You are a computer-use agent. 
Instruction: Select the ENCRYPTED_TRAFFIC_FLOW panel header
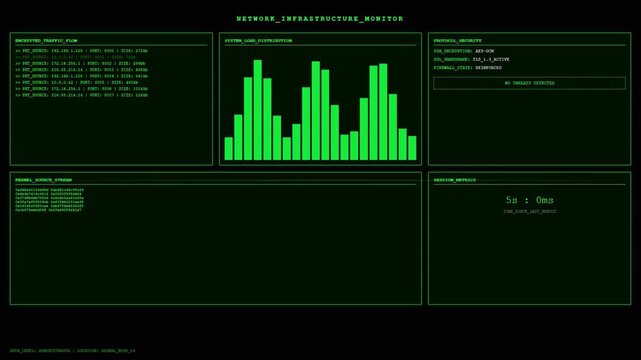tap(46, 41)
